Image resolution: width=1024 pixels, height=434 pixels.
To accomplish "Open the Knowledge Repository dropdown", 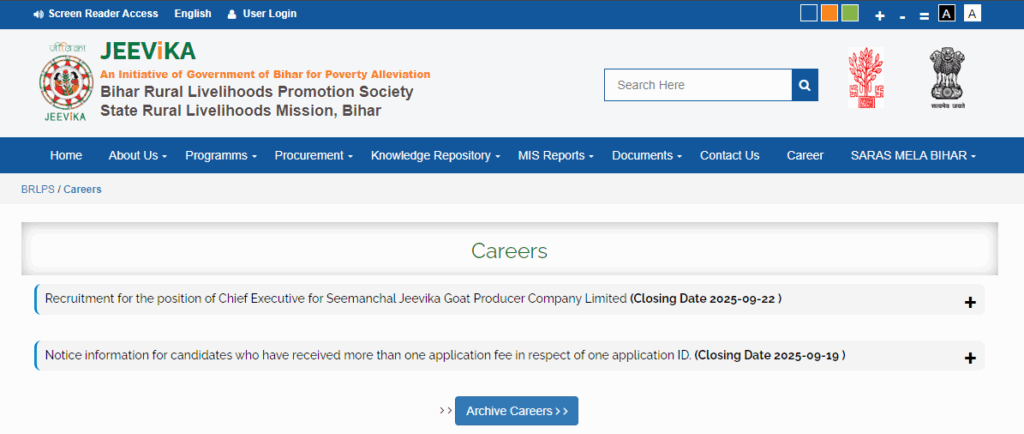I will [x=436, y=156].
